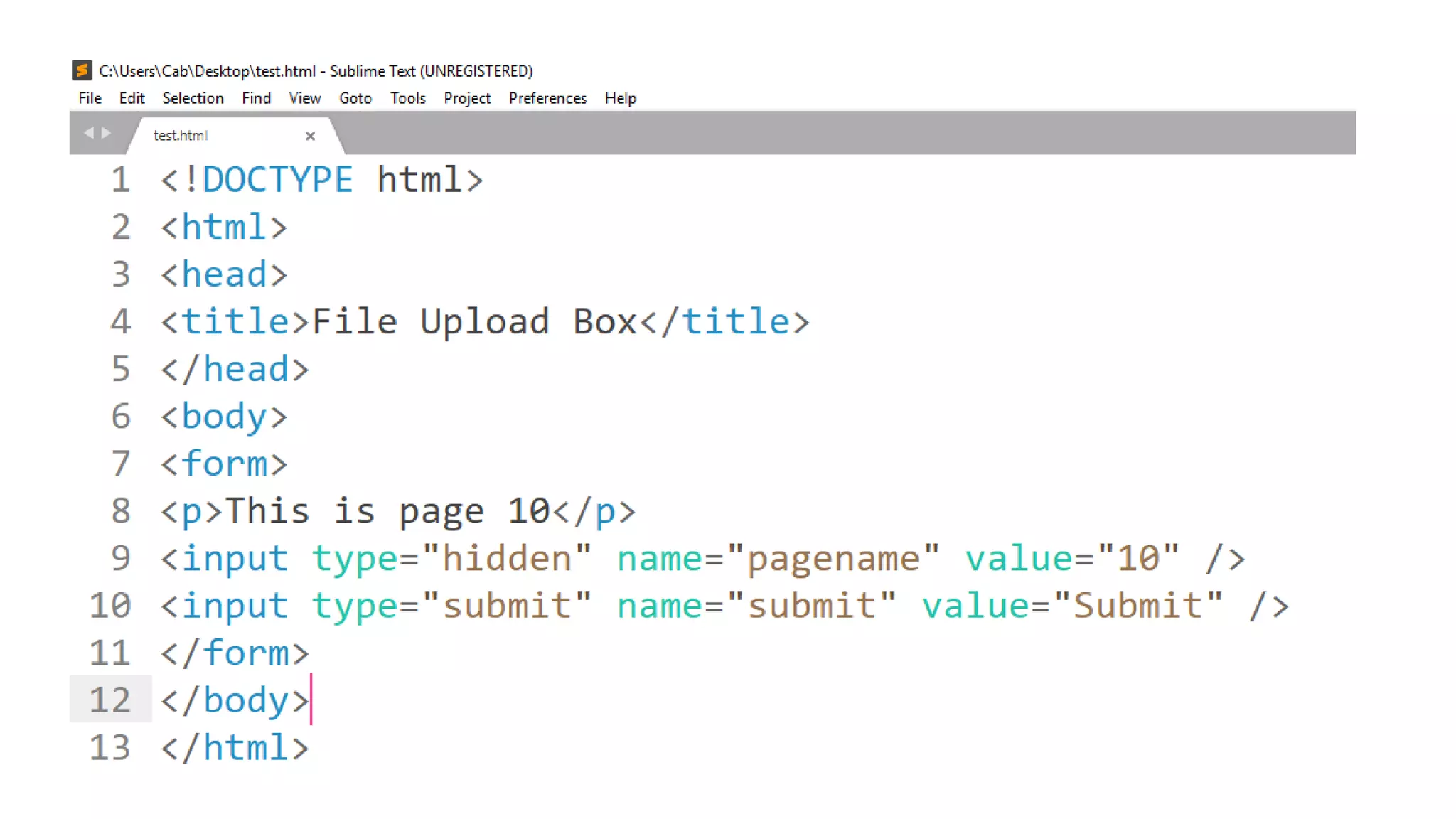Go to previous tab with left arrow
Viewport: 1456px width, 819px height.
(x=89, y=133)
